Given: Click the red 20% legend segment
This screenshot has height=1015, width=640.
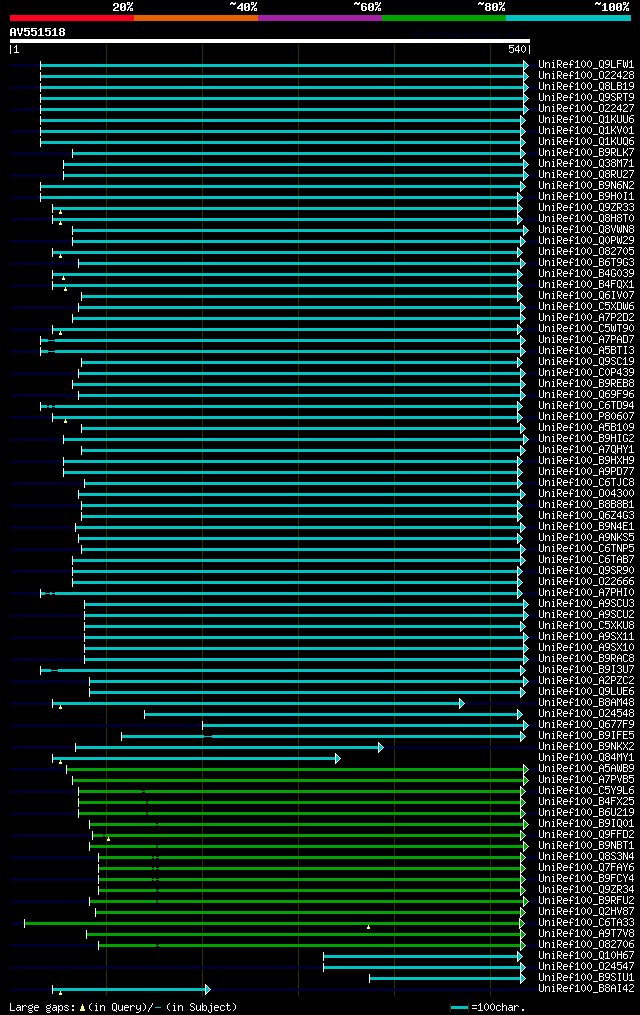Looking at the screenshot, I should tap(72, 18).
